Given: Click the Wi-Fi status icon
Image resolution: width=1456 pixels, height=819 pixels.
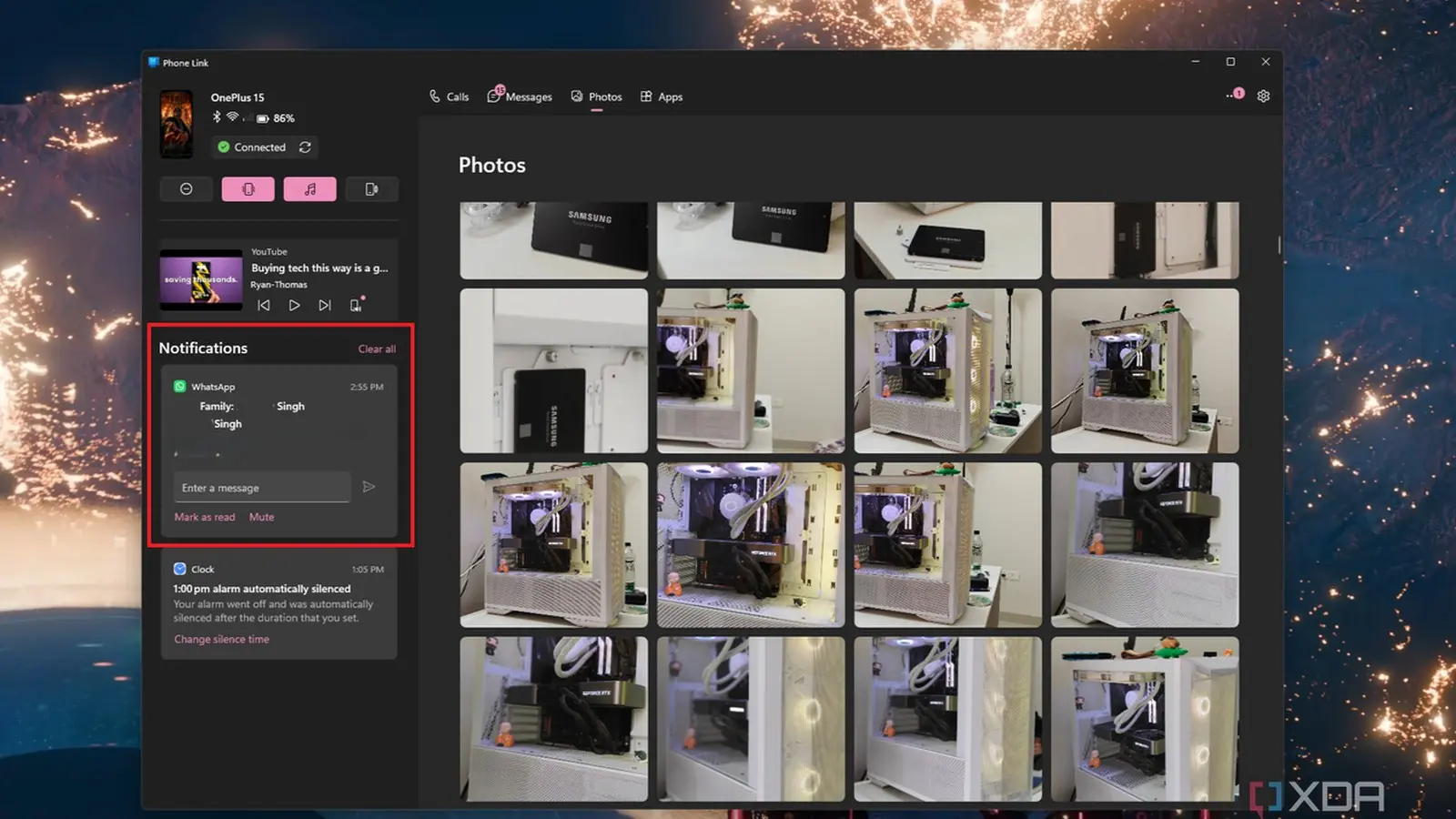Looking at the screenshot, I should (x=233, y=117).
